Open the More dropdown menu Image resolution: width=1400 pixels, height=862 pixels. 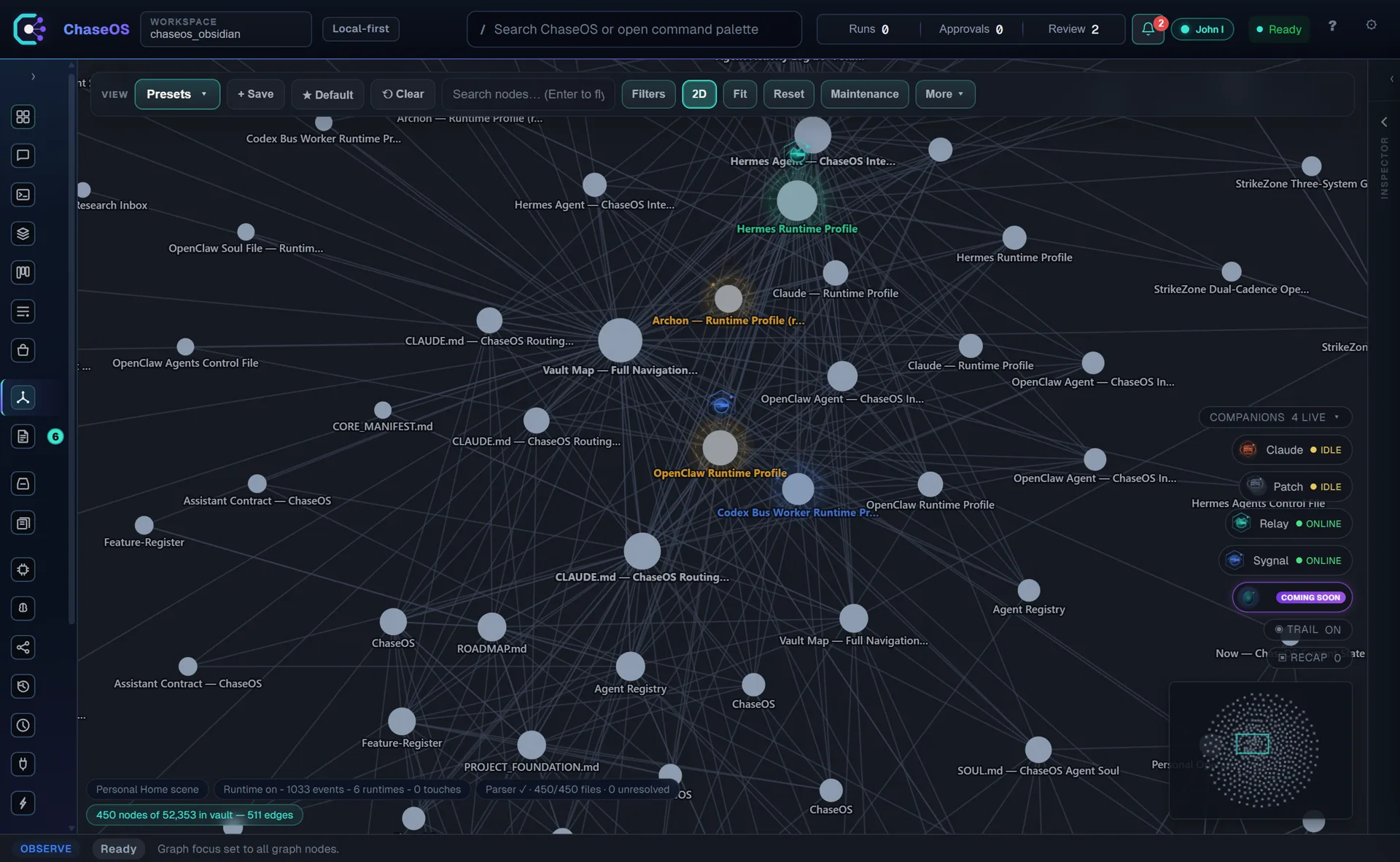coord(945,94)
